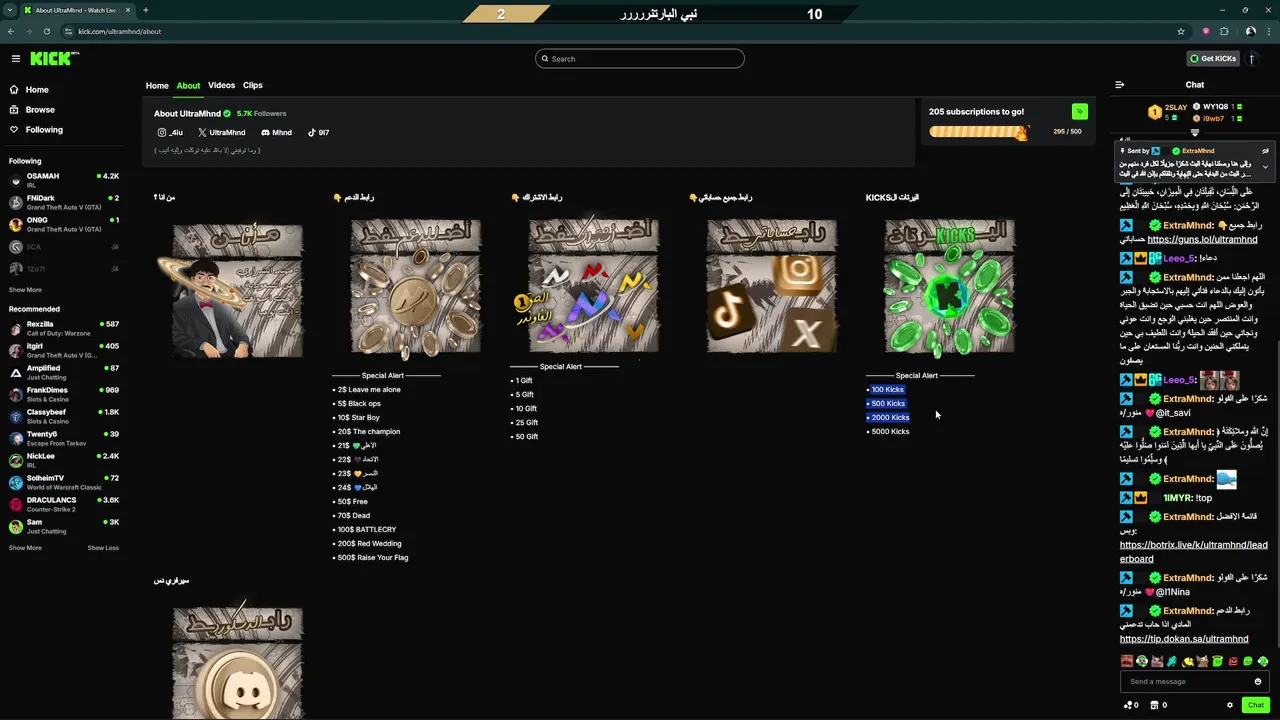The width and height of the screenshot is (1280, 720).
Task: Click the user avatar next to Get KICKs
Action: point(1252,59)
